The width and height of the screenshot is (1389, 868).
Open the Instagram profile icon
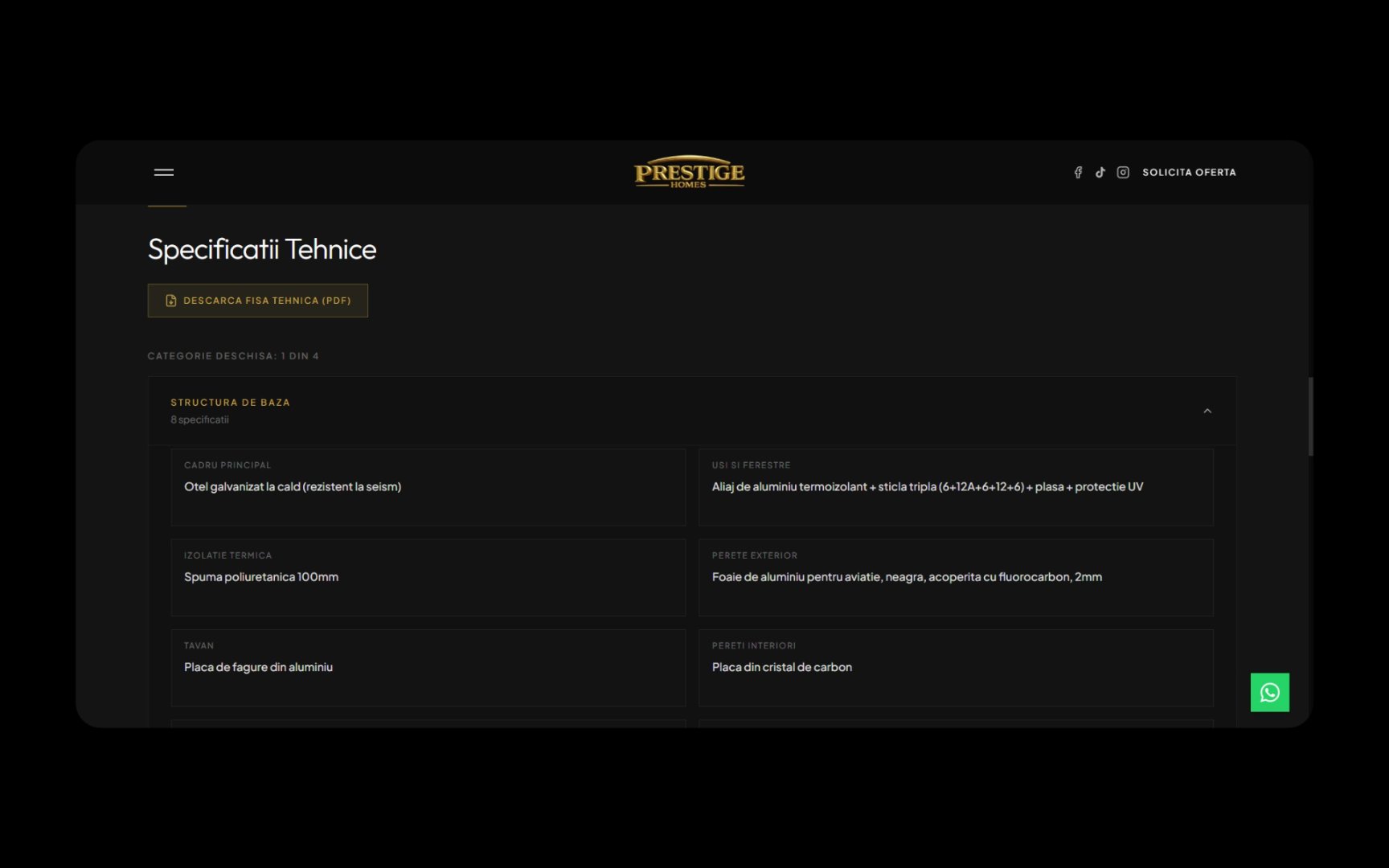pyautogui.click(x=1123, y=172)
